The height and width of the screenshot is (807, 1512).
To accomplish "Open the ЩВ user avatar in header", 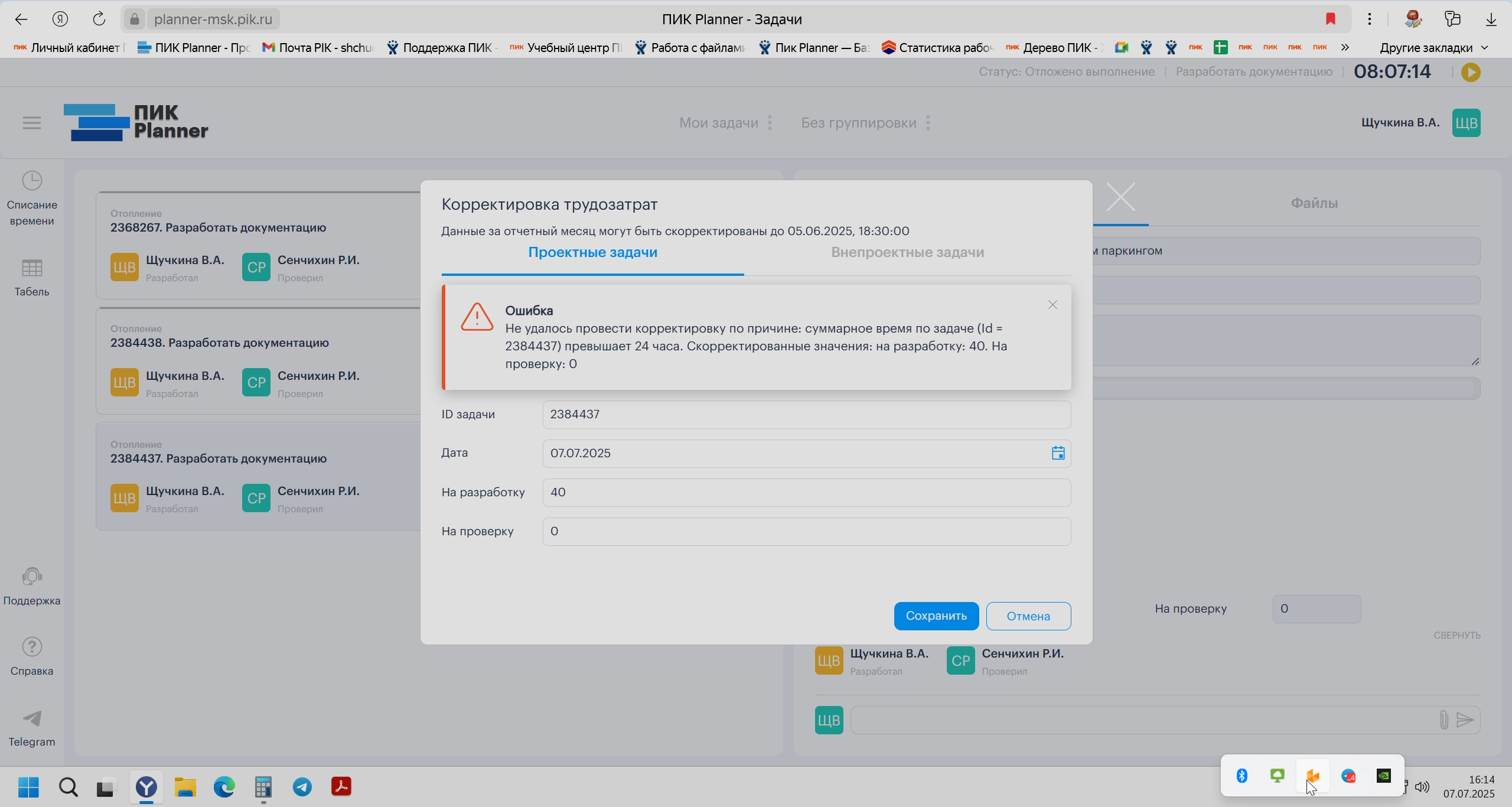I will click(1467, 123).
